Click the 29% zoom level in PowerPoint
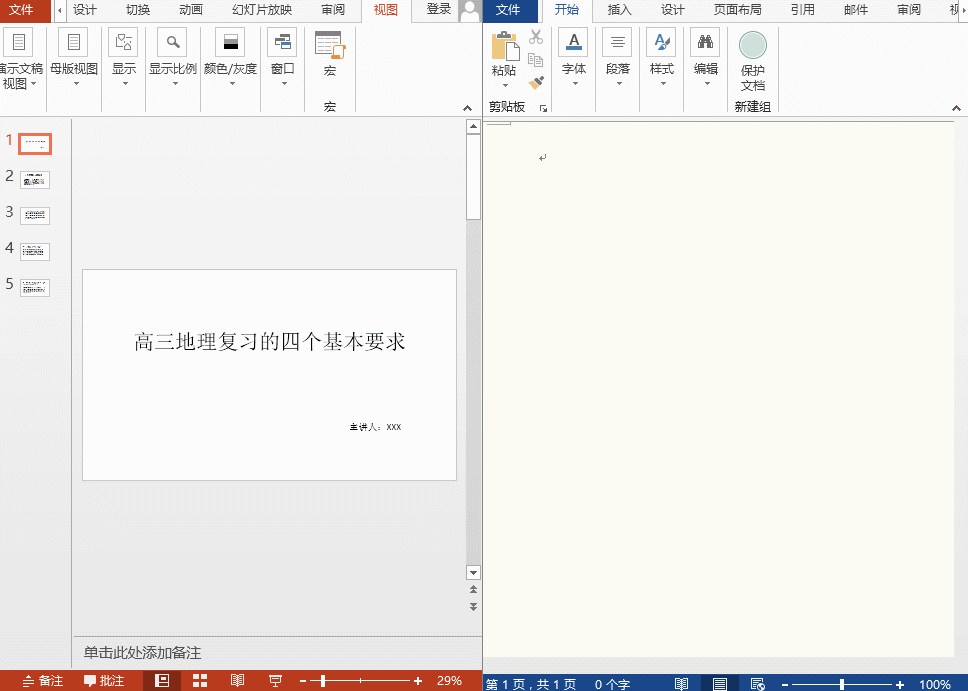Screen dimensions: 968x691 coord(449,681)
